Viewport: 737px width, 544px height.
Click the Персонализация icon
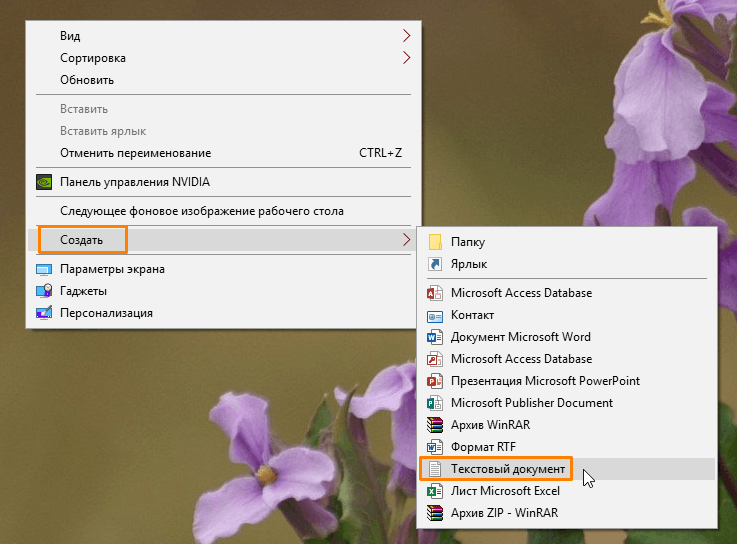44,313
